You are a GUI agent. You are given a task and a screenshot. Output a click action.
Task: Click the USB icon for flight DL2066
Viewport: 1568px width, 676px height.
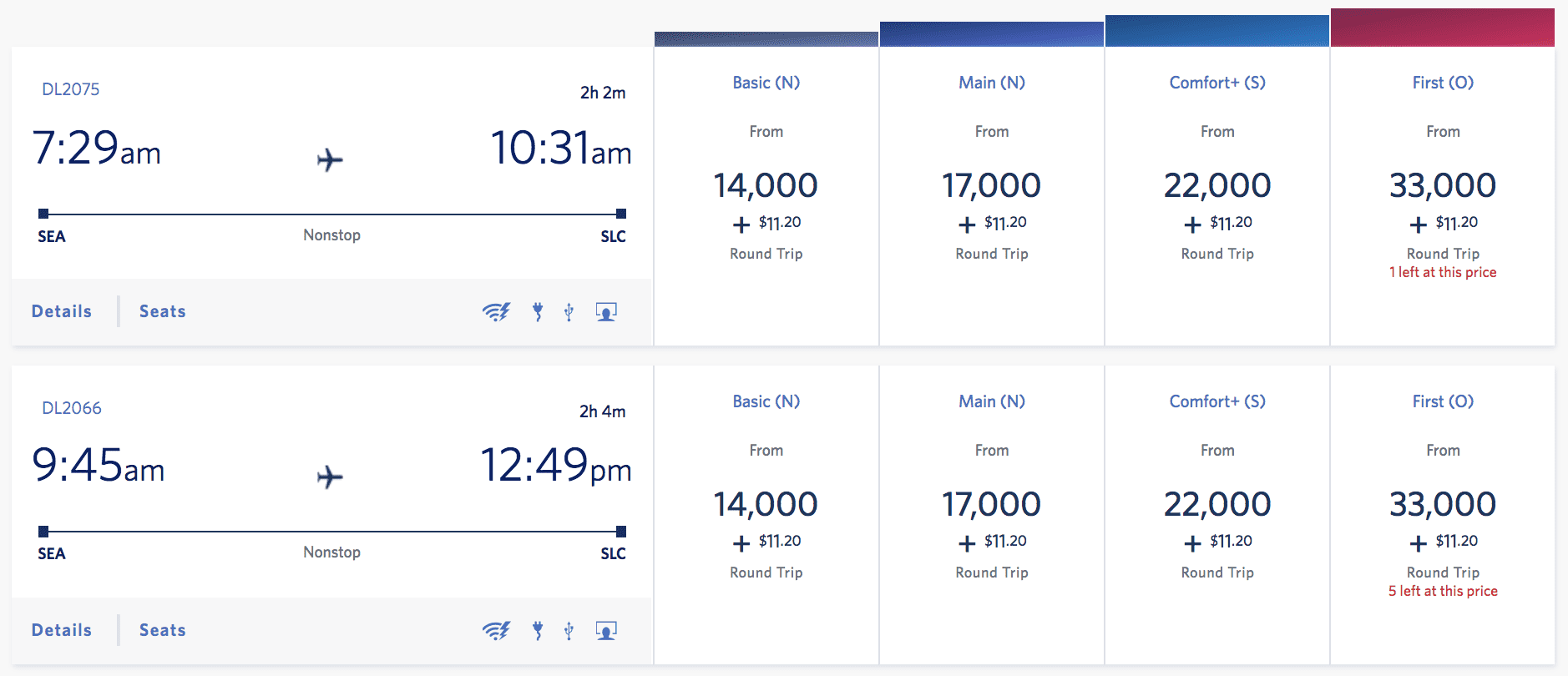coord(569,630)
